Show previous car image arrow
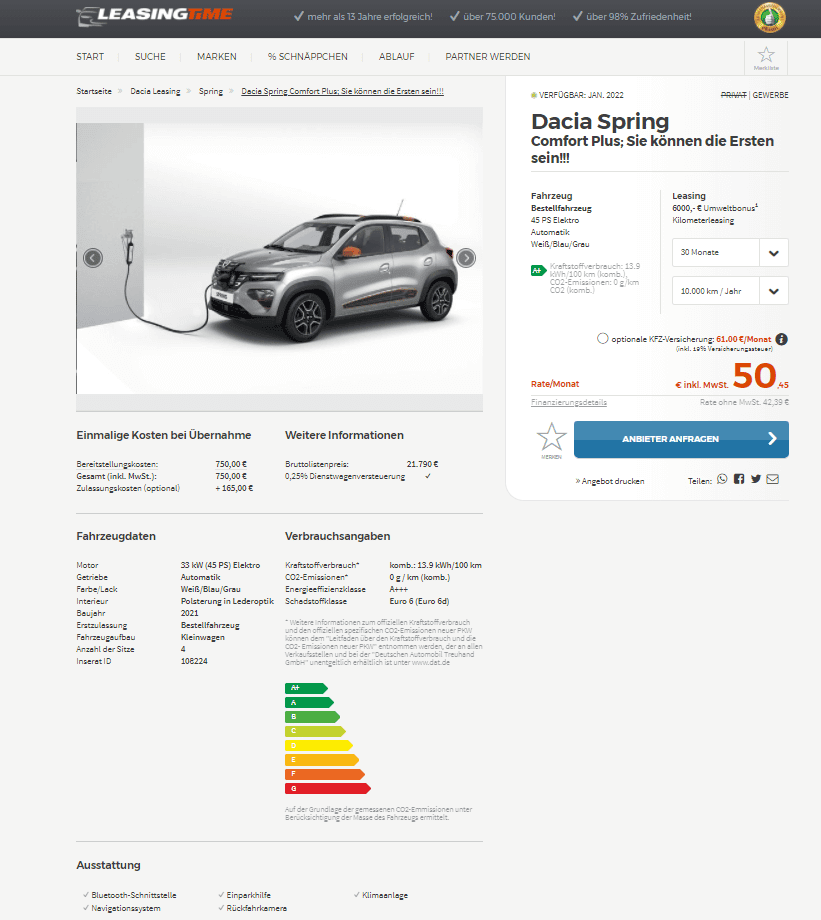Screen dimensions: 821x920 pyautogui.click(x=93, y=258)
